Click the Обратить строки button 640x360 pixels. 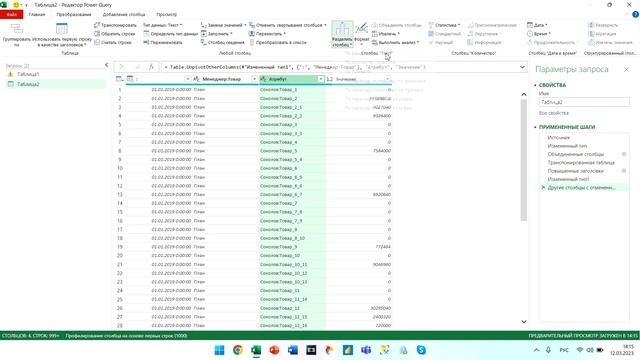pyautogui.click(x=115, y=34)
